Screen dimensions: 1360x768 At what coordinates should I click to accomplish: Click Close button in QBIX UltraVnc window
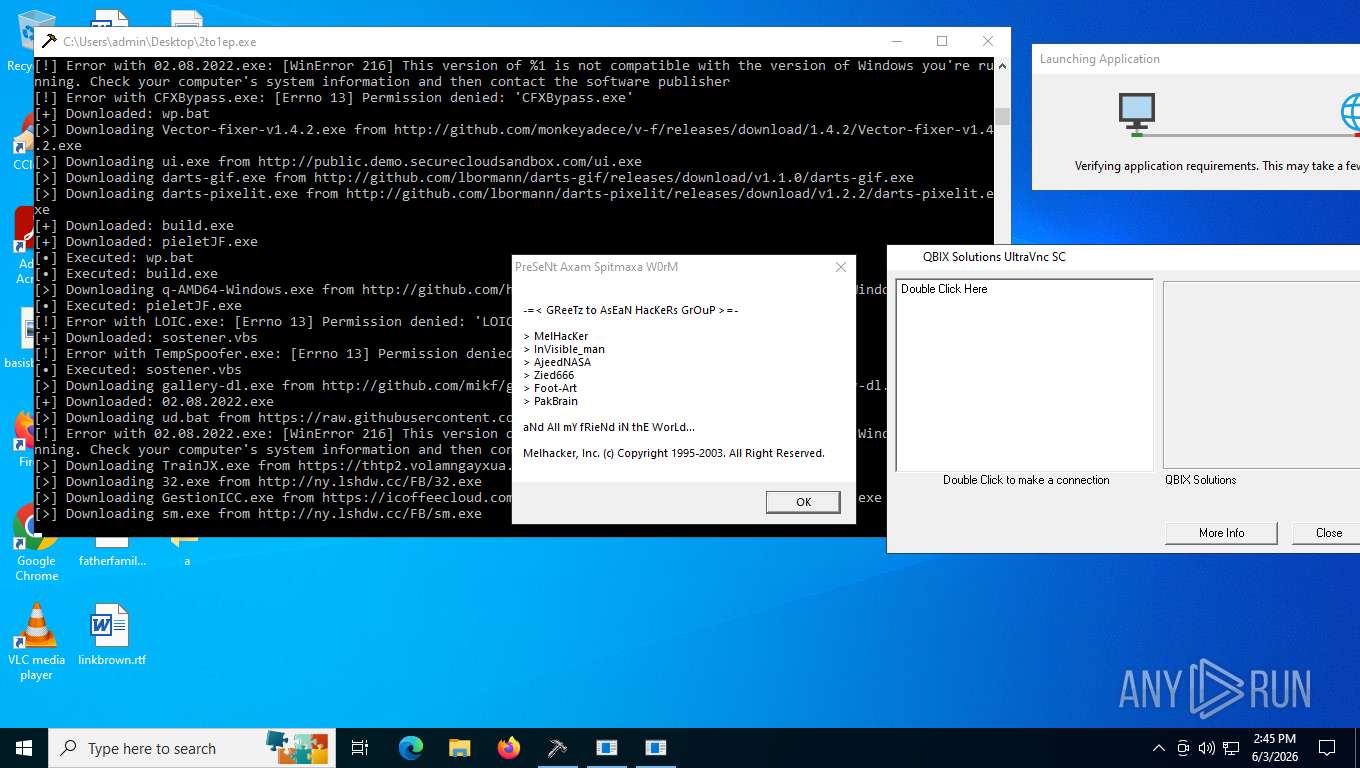tap(1328, 533)
